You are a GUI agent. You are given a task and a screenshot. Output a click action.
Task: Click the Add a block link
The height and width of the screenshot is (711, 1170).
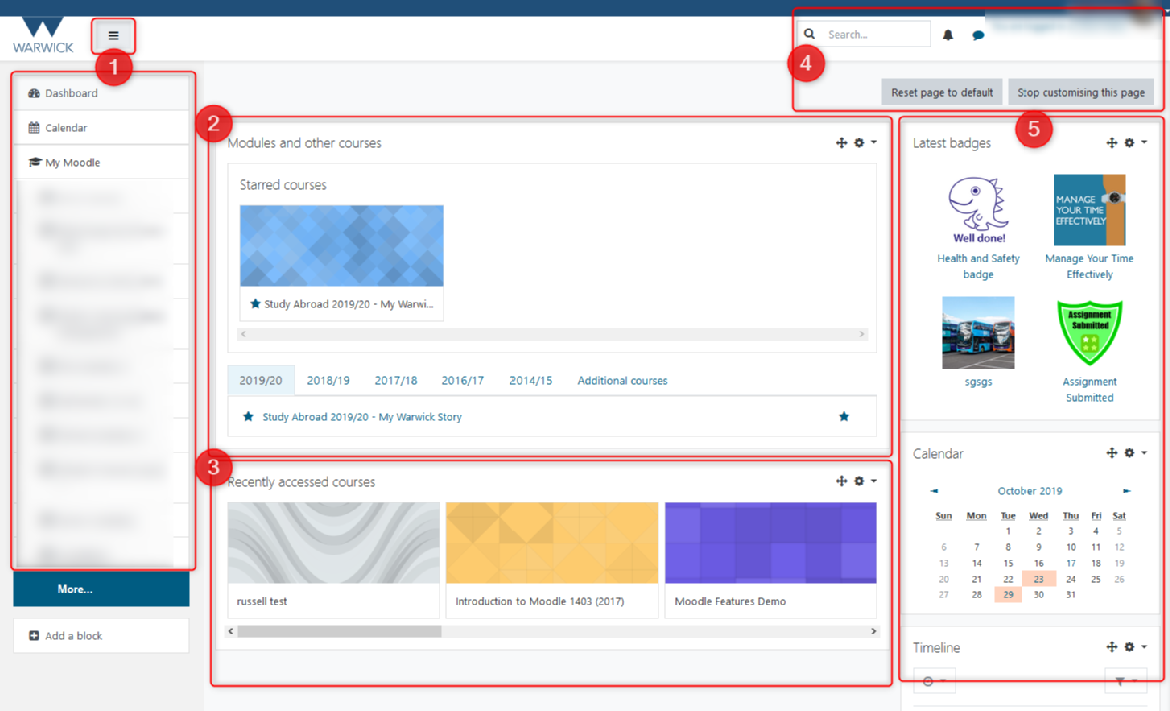click(x=74, y=636)
